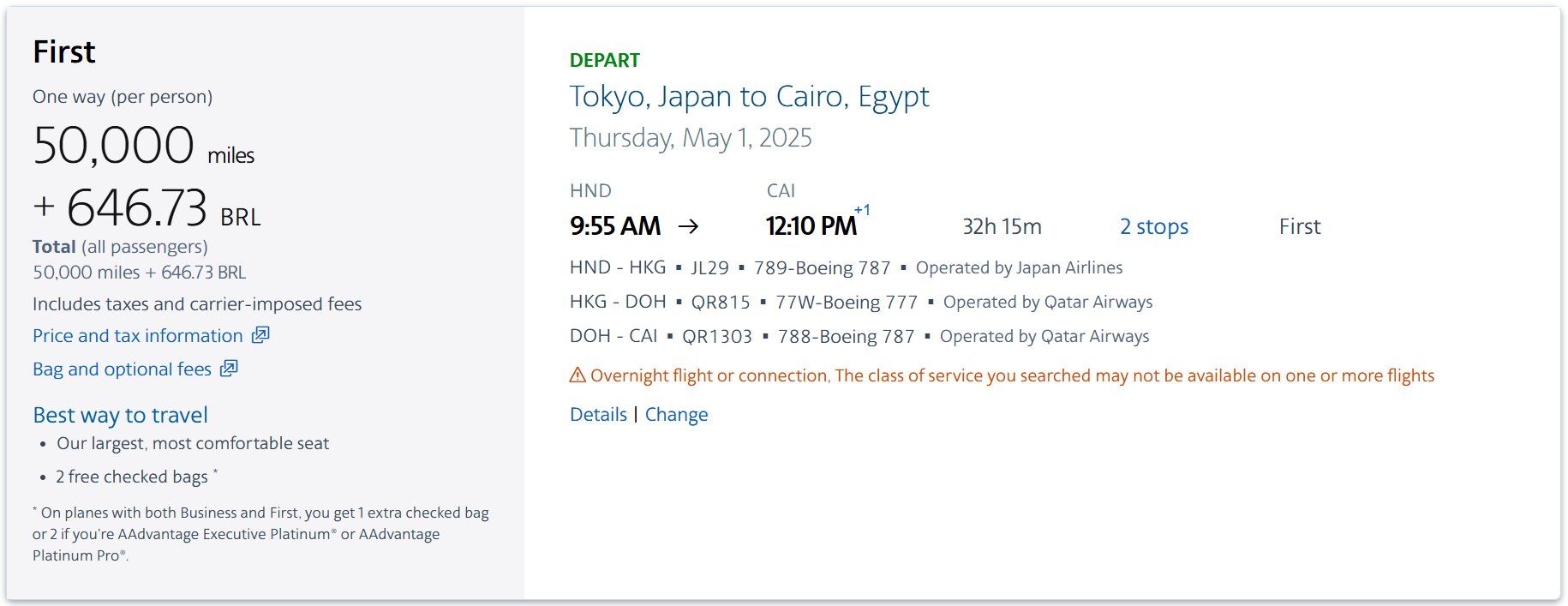Select the DOH - CAI QR1303 flight segment
This screenshot has height=606, width=1568.
pyautogui.click(x=859, y=336)
